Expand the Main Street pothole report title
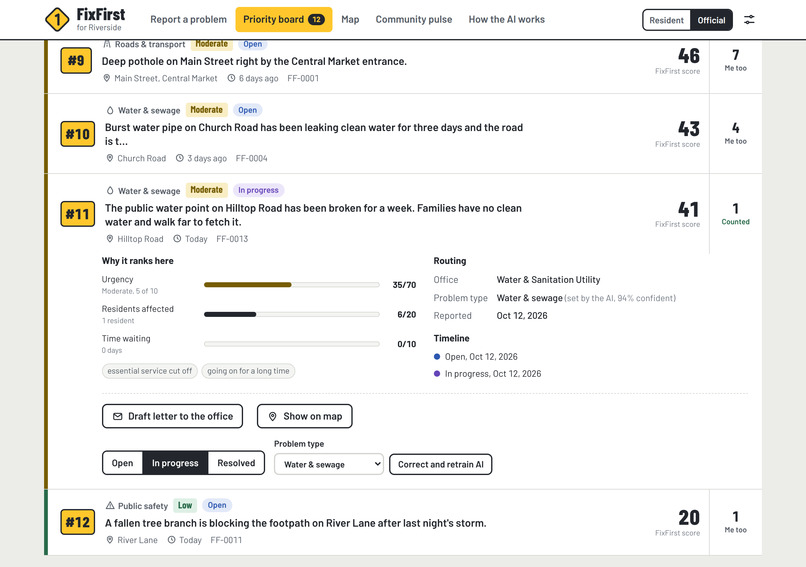This screenshot has height=567, width=806. pyautogui.click(x=254, y=61)
